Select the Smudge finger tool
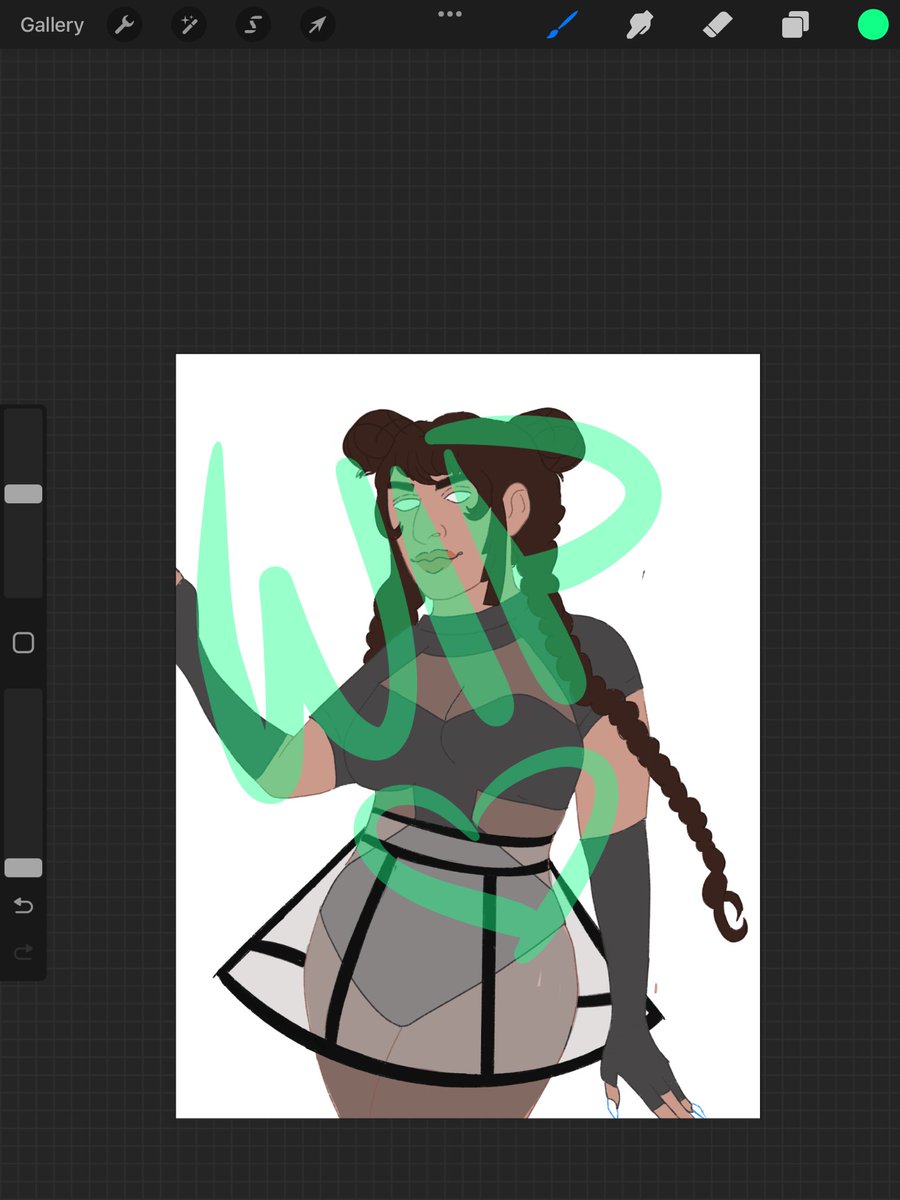 coord(640,25)
